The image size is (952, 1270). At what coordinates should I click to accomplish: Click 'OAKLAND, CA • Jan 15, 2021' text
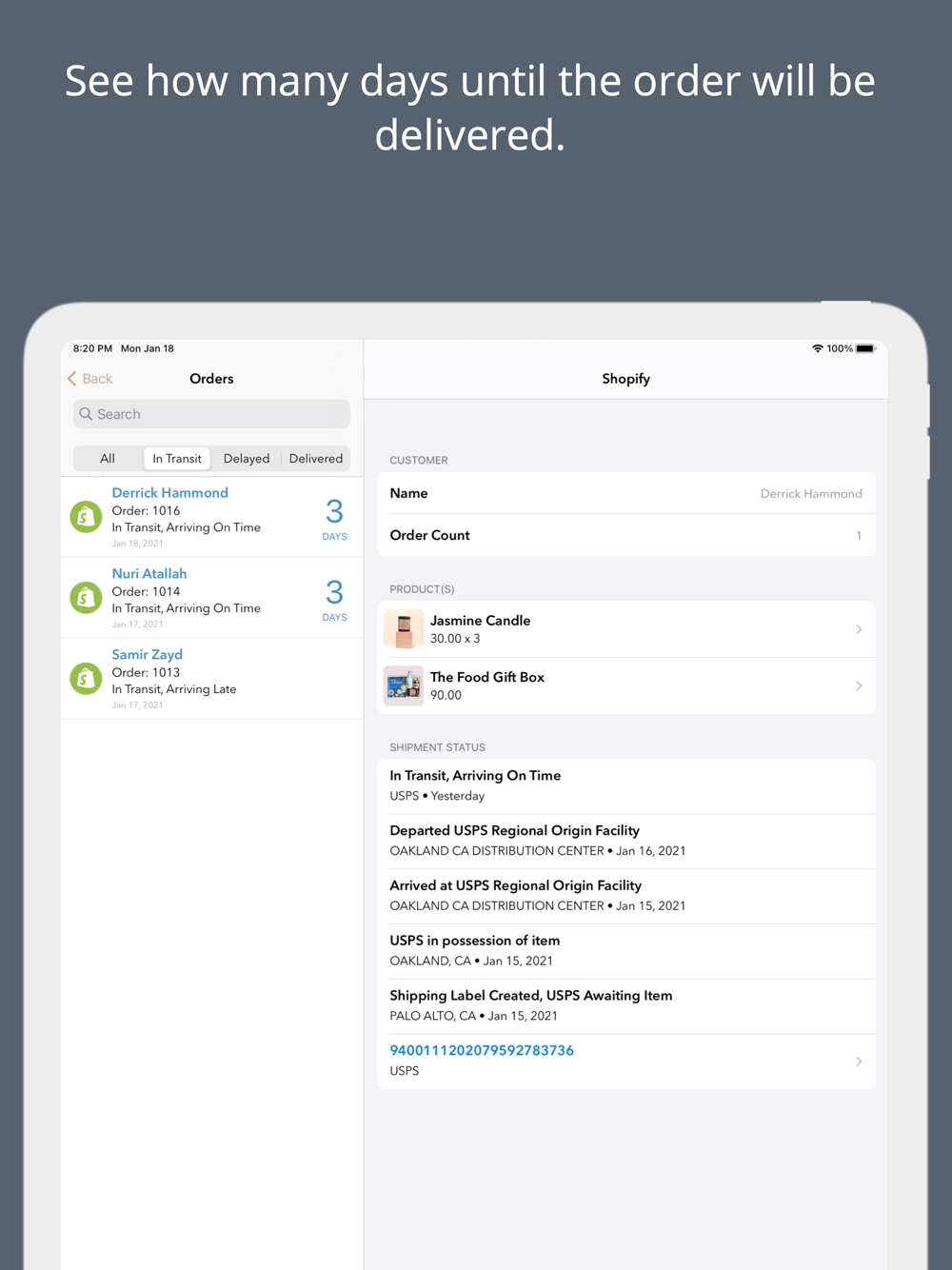click(471, 961)
